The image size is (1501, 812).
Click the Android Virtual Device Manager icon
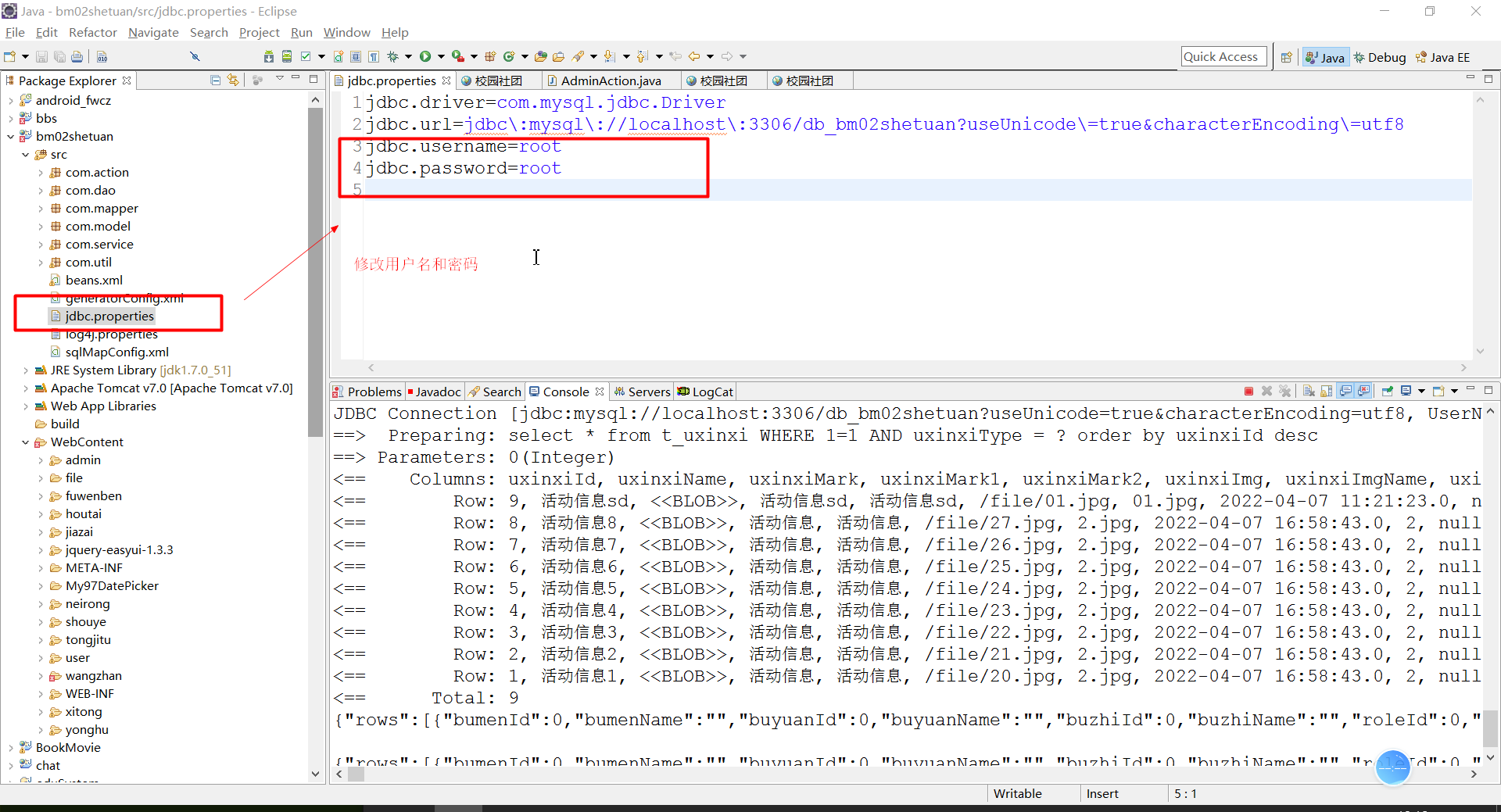click(x=287, y=56)
